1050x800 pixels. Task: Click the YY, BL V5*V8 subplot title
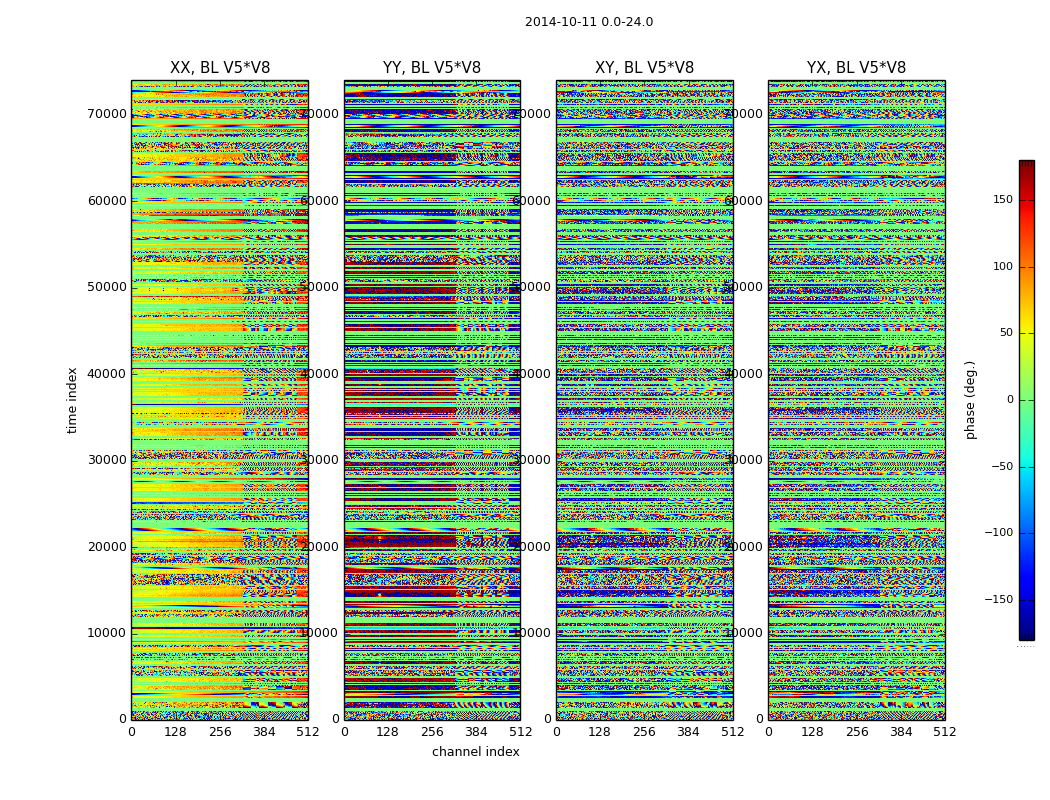432,68
